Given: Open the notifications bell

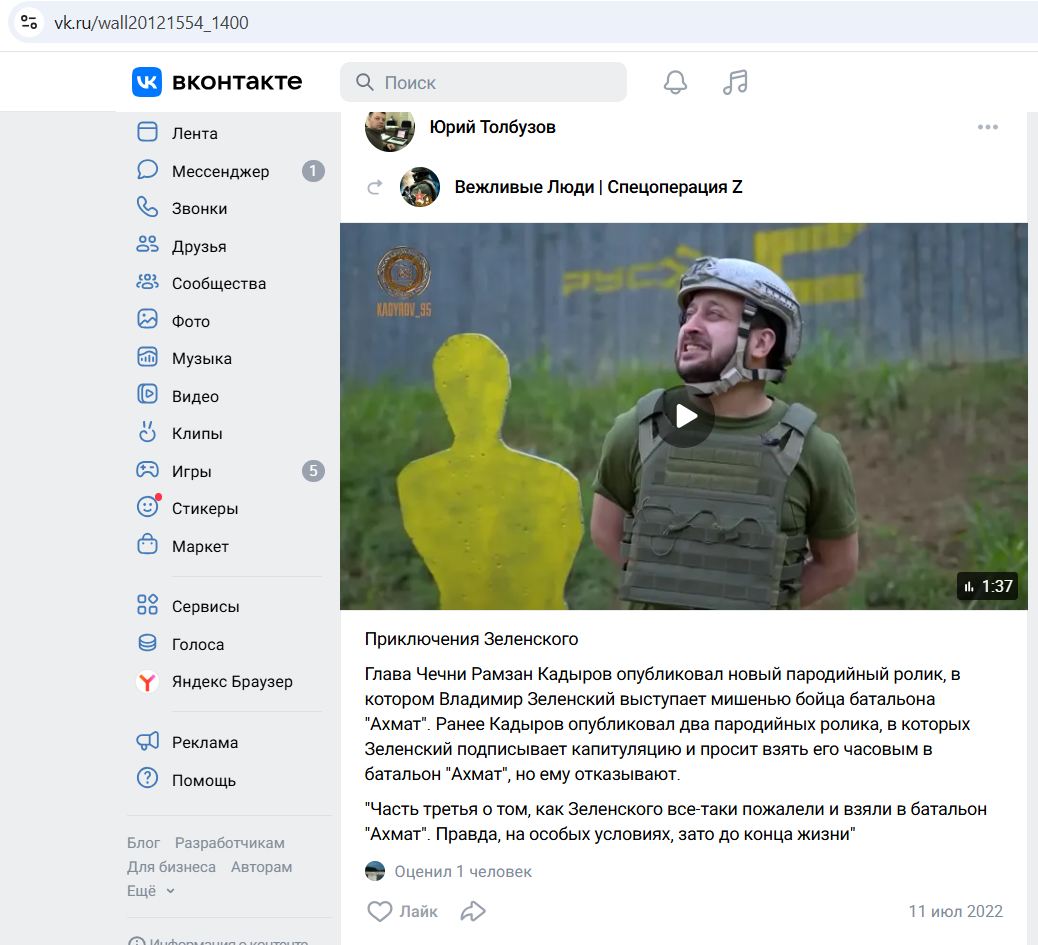Looking at the screenshot, I should [x=675, y=82].
